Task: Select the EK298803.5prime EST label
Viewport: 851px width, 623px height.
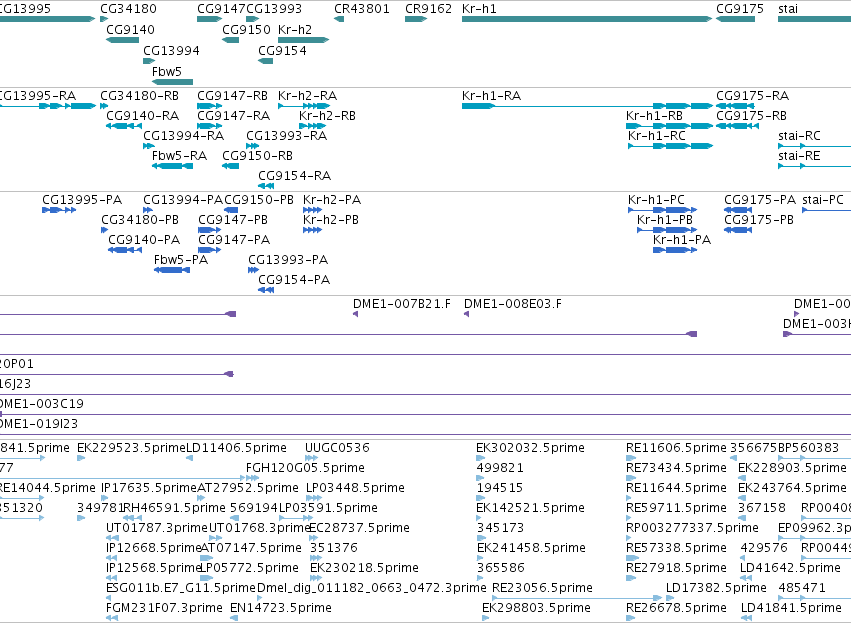Action: pyautogui.click(x=536, y=608)
